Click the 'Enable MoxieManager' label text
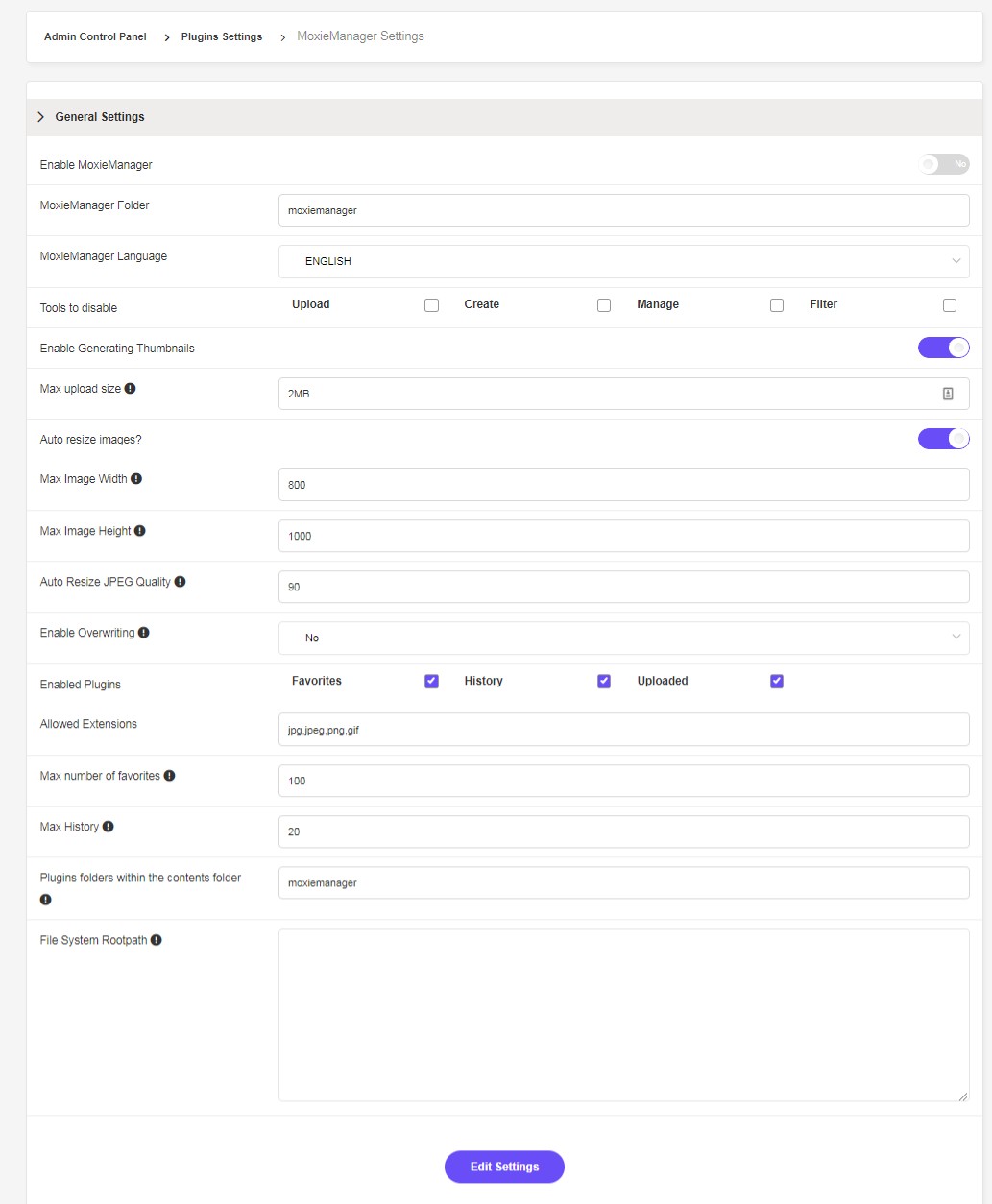992x1204 pixels. (x=96, y=165)
